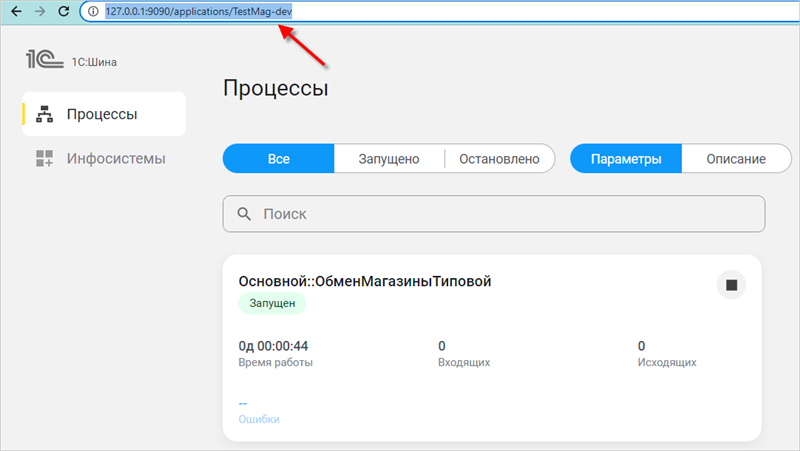
Task: Open the Ошибки link on the process card
Action: 258,419
